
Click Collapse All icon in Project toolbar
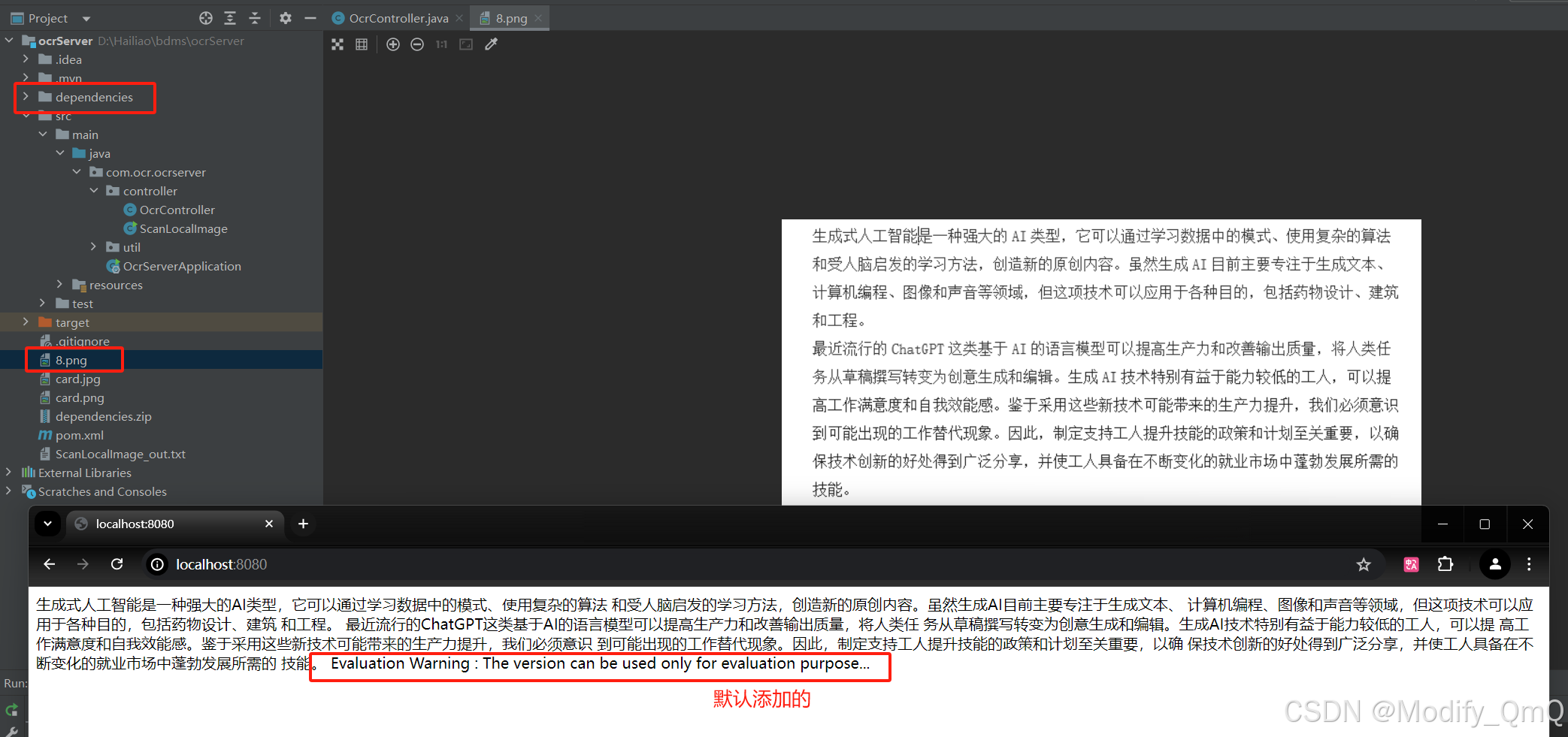tap(255, 18)
